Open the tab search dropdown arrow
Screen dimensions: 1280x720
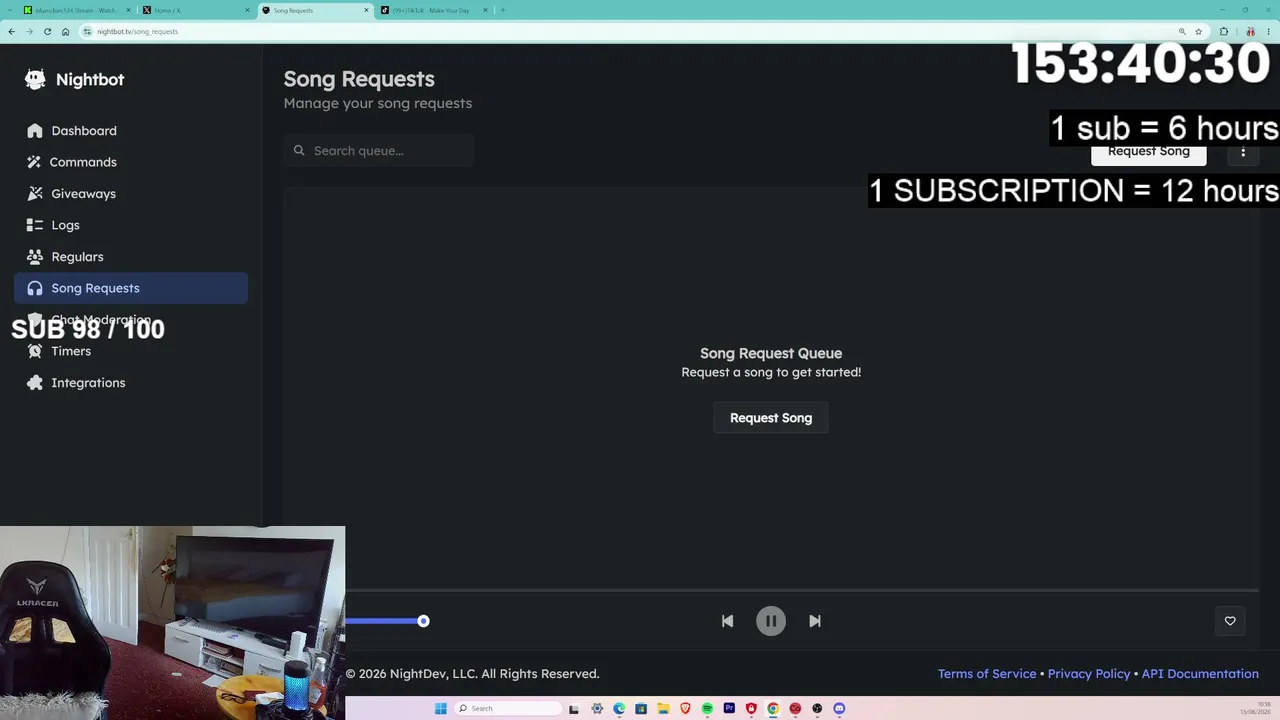[x=9, y=10]
